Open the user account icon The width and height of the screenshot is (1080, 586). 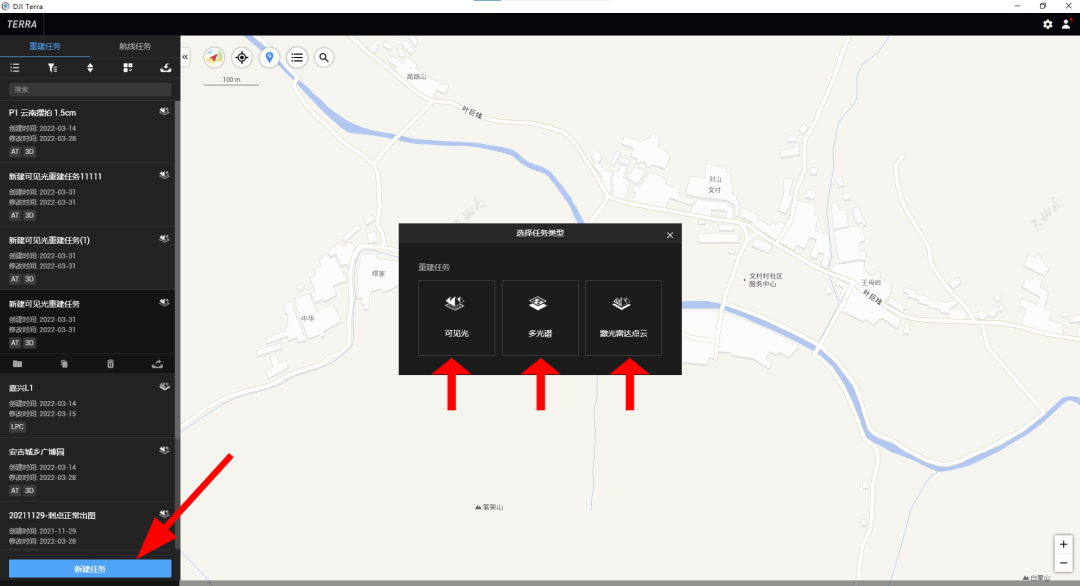[1066, 24]
